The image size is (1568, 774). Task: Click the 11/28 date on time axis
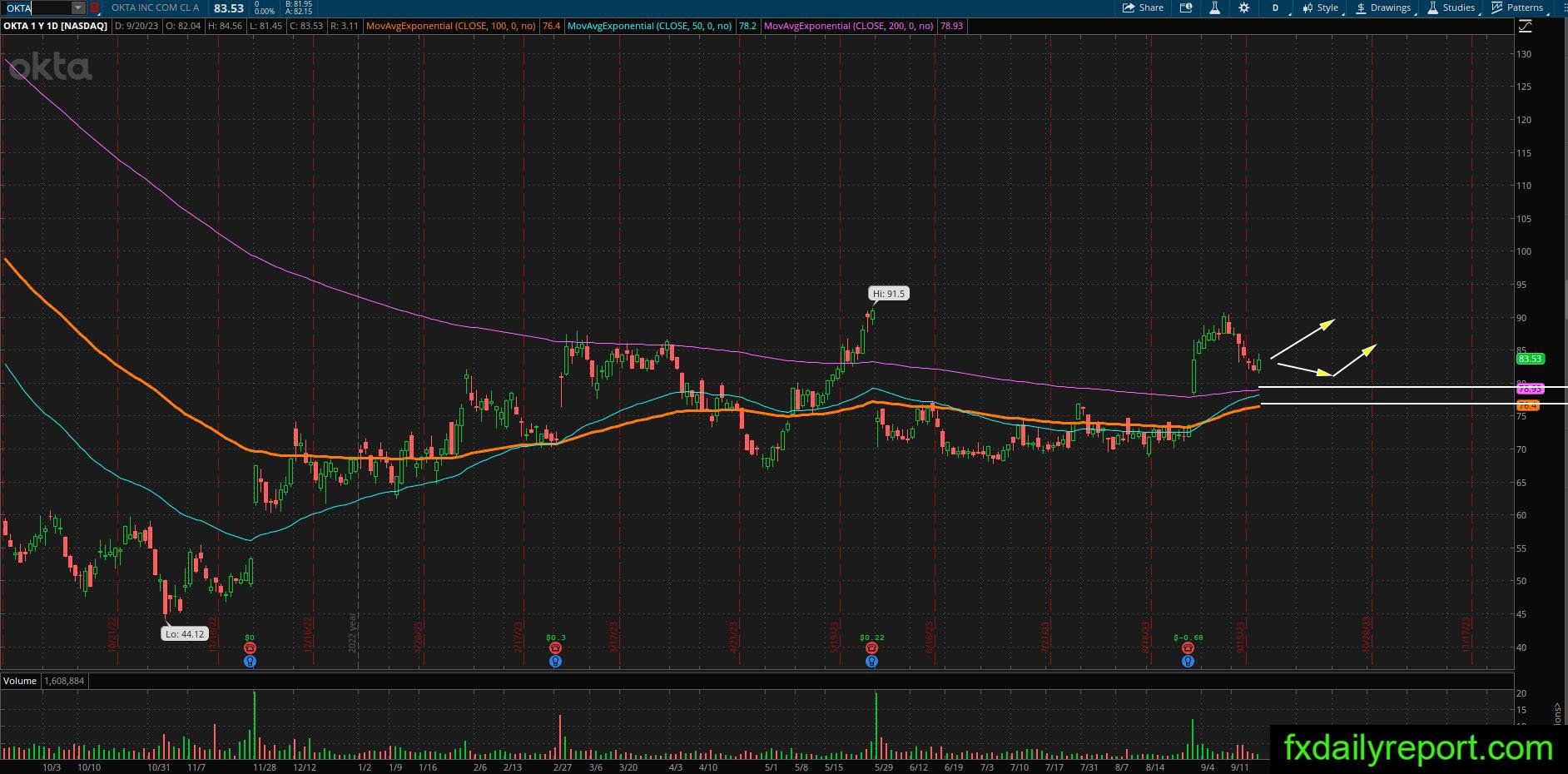pos(265,767)
